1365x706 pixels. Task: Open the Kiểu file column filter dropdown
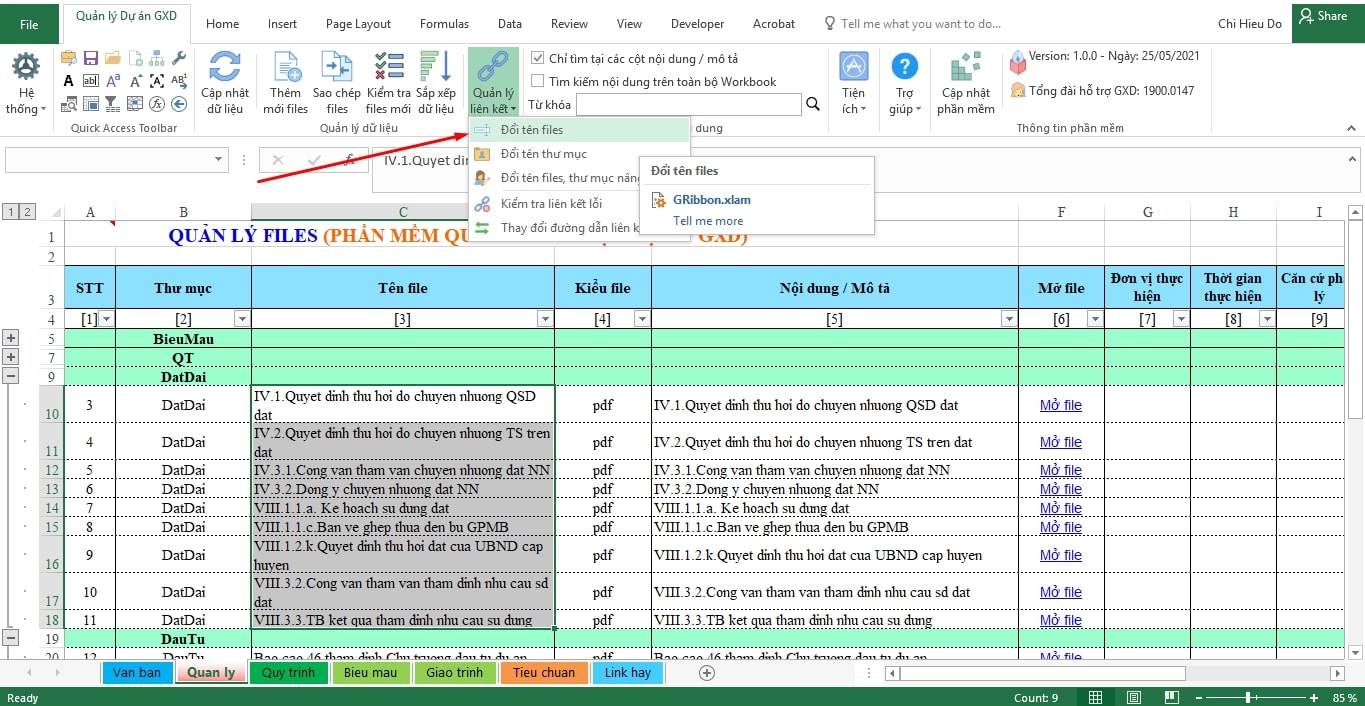[x=642, y=319]
